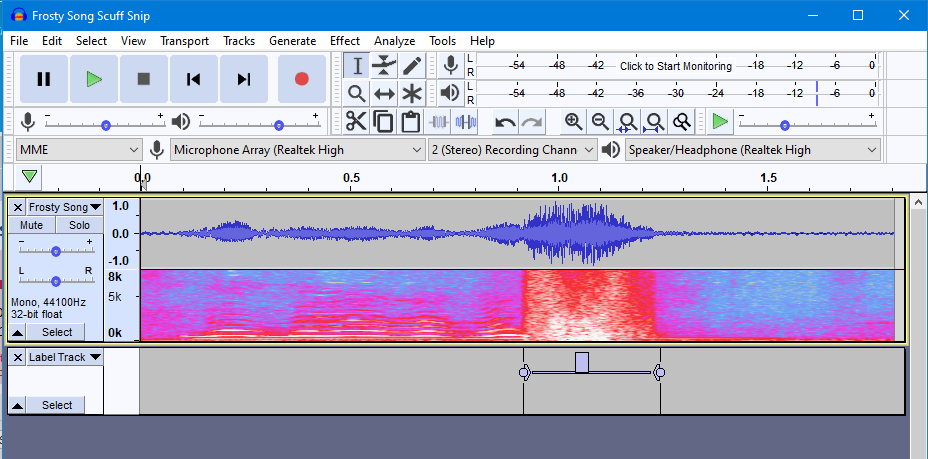Open the Microphone Array device dropdown
Image resolution: width=928 pixels, height=459 pixels.
pos(298,150)
